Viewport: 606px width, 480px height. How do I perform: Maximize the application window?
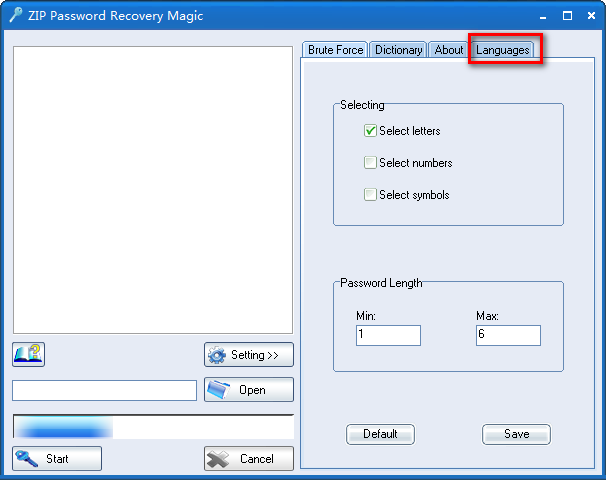click(x=567, y=16)
